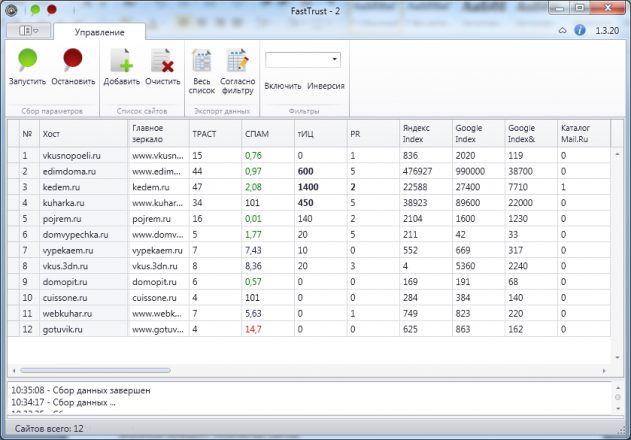Select host vkusnopoeli.ru row
This screenshot has width=631, height=440.
pos(309,155)
